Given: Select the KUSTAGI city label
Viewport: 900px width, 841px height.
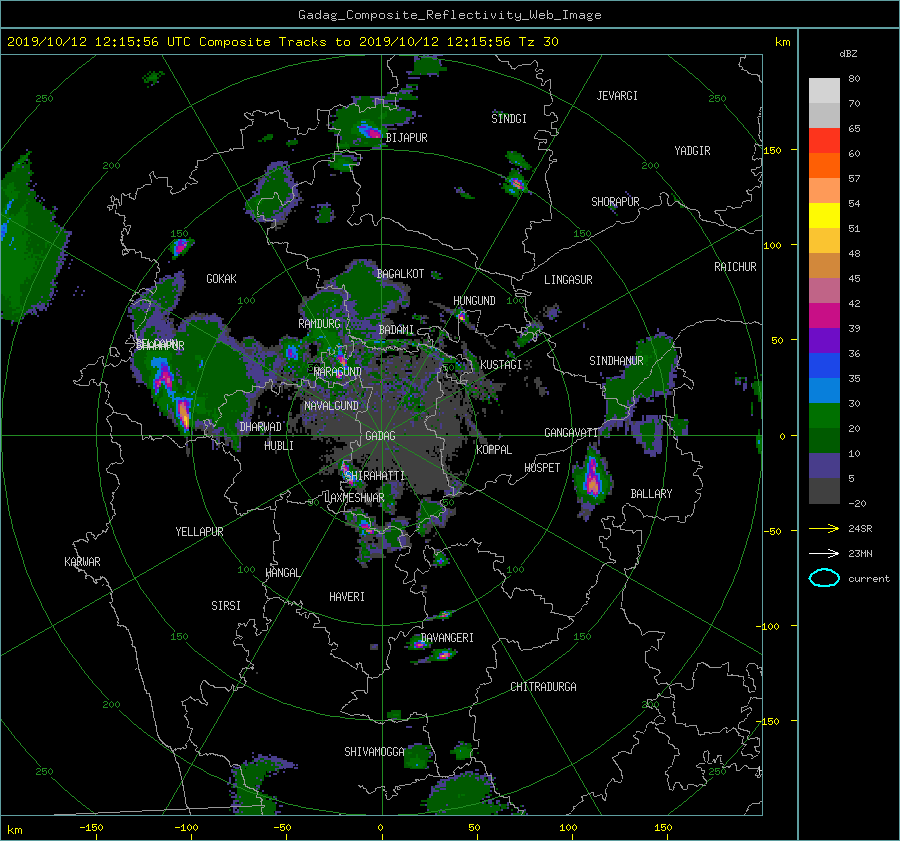Looking at the screenshot, I should tap(501, 365).
